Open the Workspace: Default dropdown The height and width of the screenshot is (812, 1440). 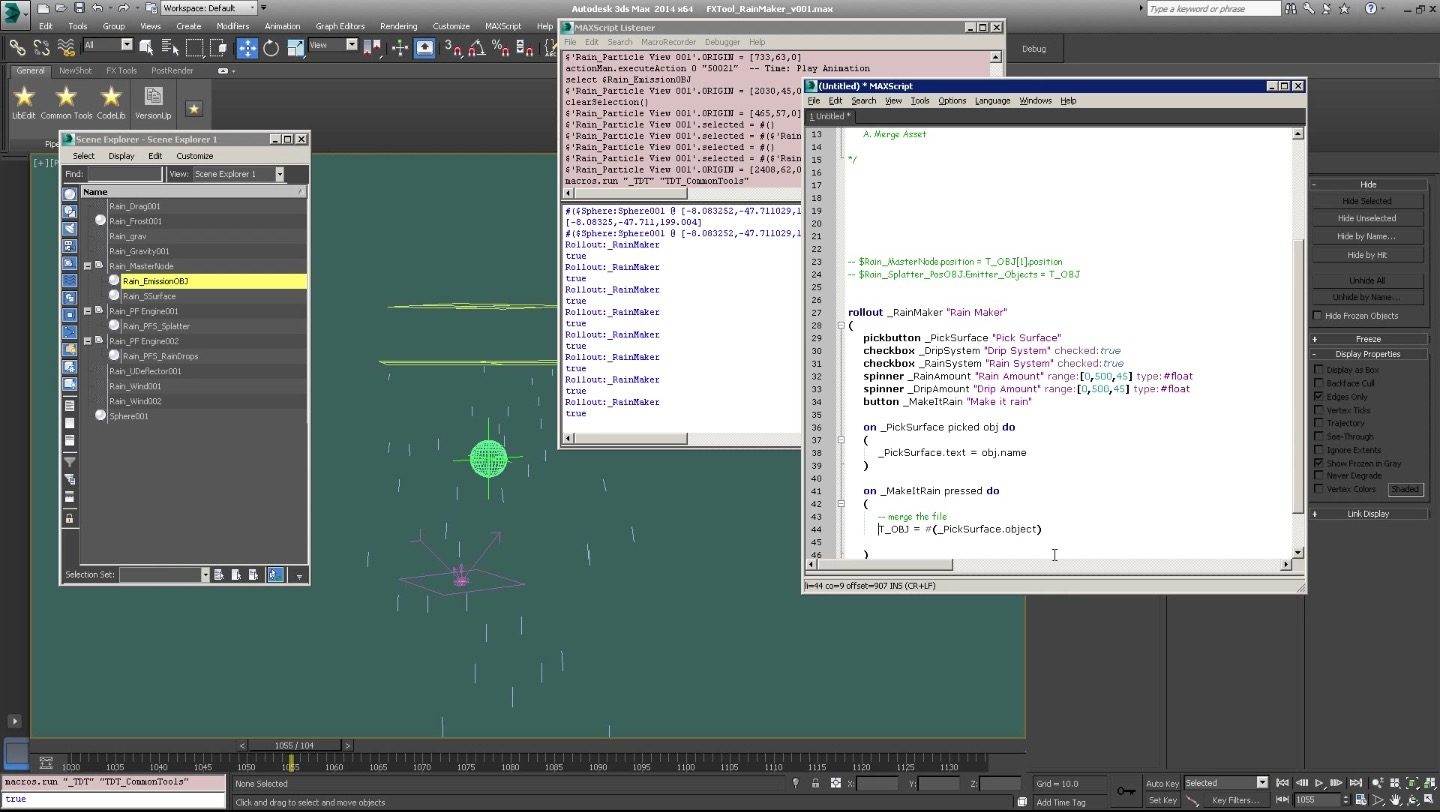pyautogui.click(x=207, y=8)
